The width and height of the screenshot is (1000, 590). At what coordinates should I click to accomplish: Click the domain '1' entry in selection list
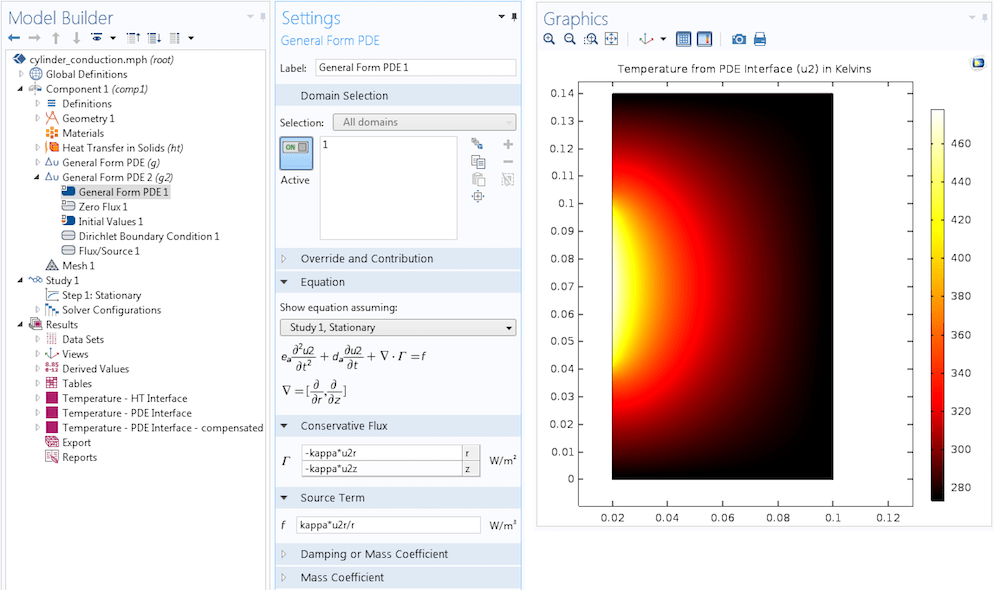325,145
